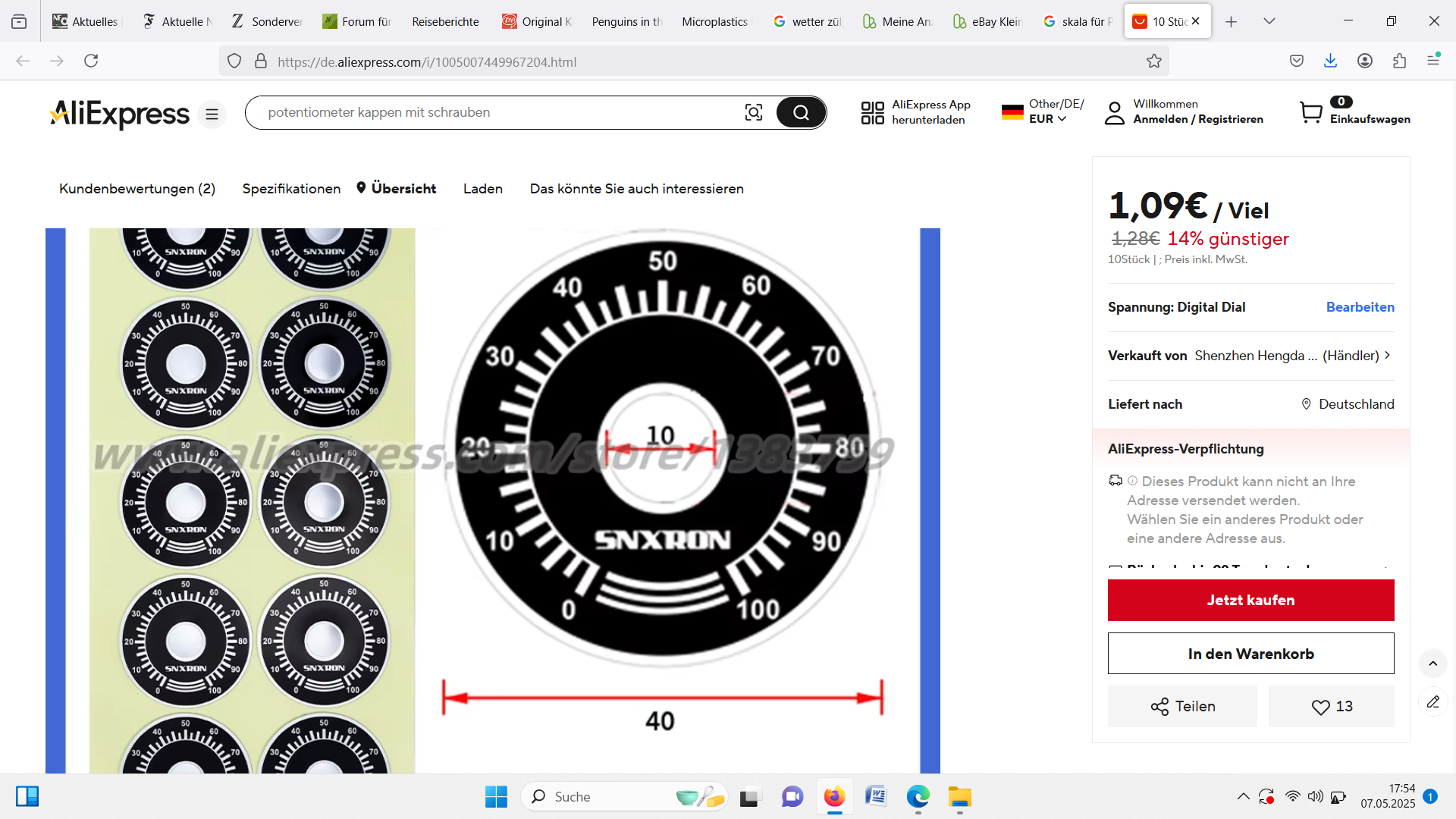The image size is (1456, 819).
Task: Open the feedback pencil icon
Action: pos(1432,702)
